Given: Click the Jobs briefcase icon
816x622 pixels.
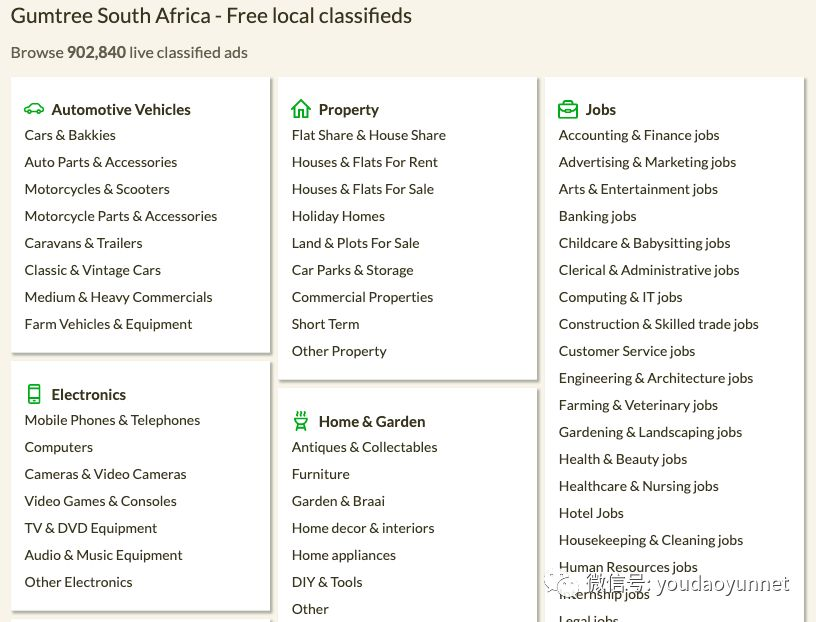Looking at the screenshot, I should 568,109.
